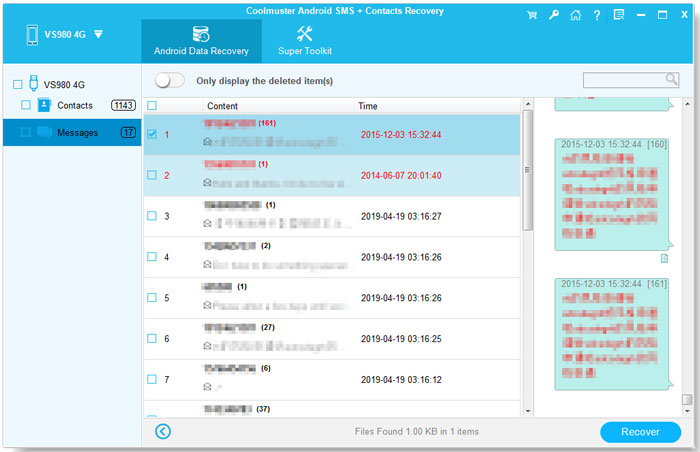The image size is (700, 452).
Task: Click envelope icon in message row 7
Action: point(207,387)
